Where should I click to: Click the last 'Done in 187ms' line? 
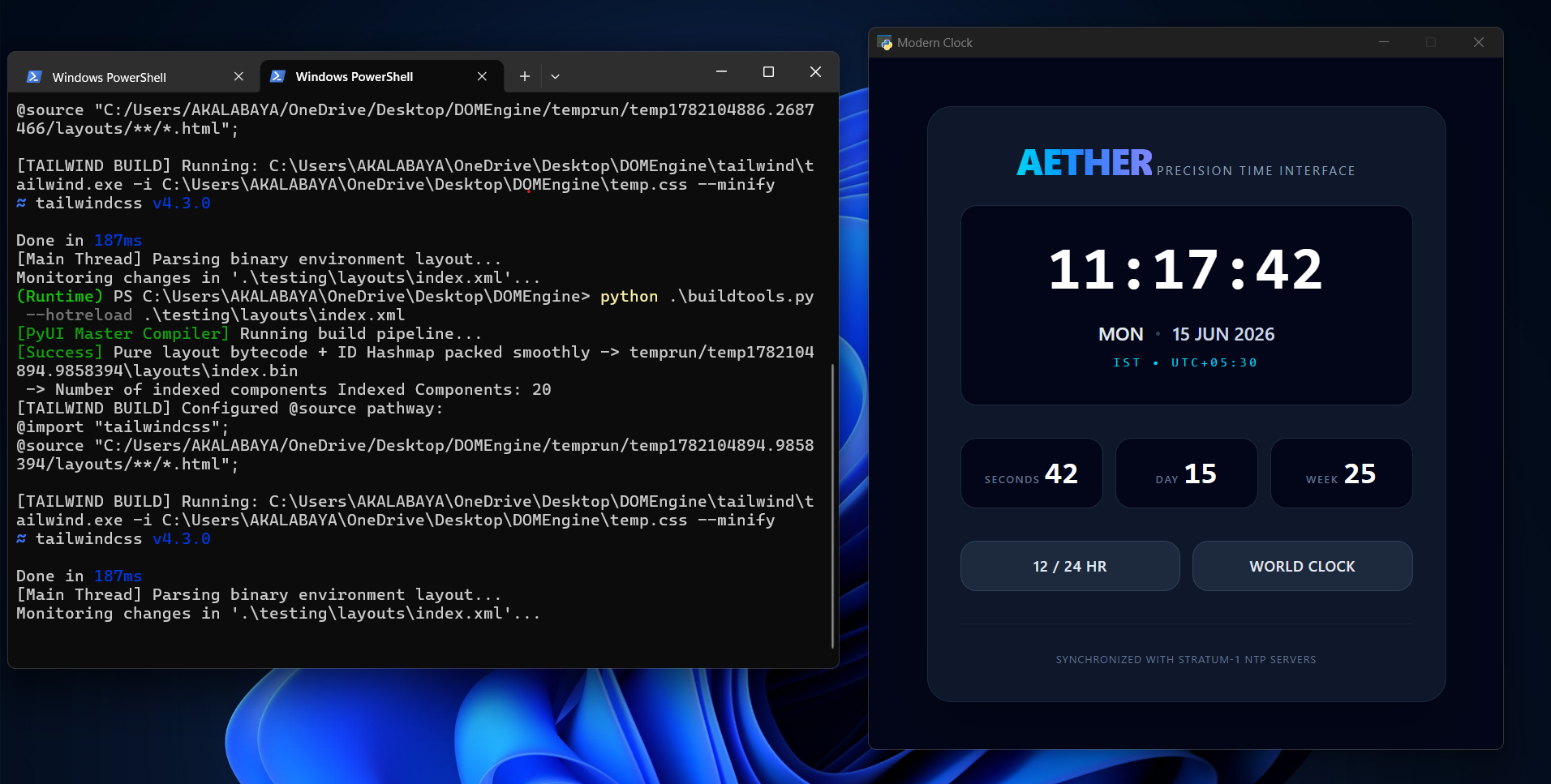(79, 576)
